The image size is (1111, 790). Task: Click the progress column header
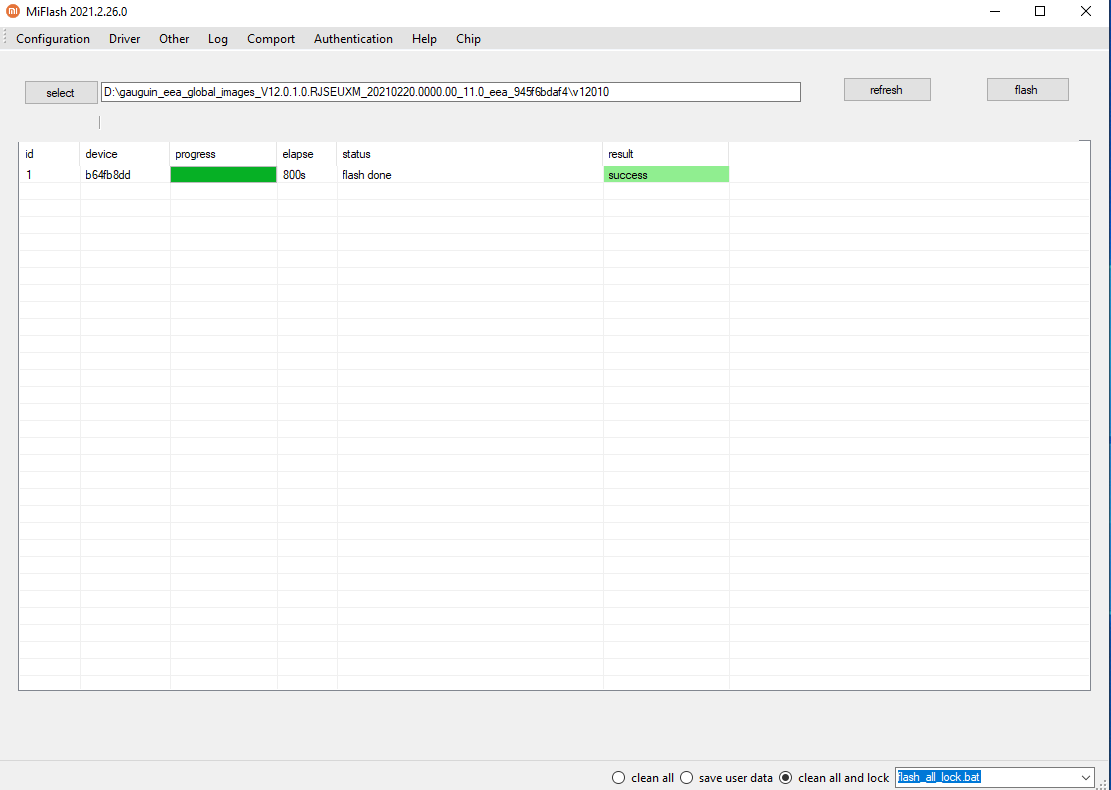click(x=223, y=154)
